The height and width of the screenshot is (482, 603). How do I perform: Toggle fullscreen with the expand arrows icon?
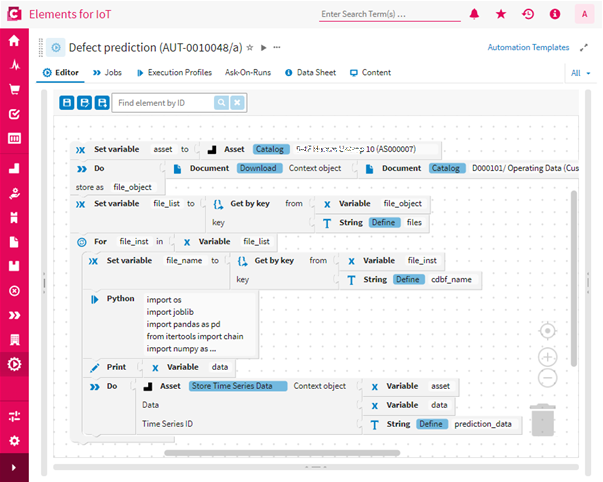pyautogui.click(x=584, y=48)
